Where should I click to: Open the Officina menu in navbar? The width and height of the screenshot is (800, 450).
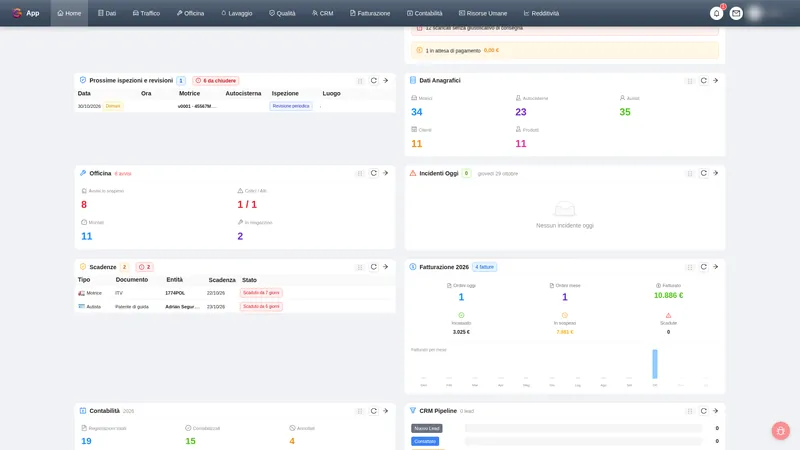tap(190, 13)
